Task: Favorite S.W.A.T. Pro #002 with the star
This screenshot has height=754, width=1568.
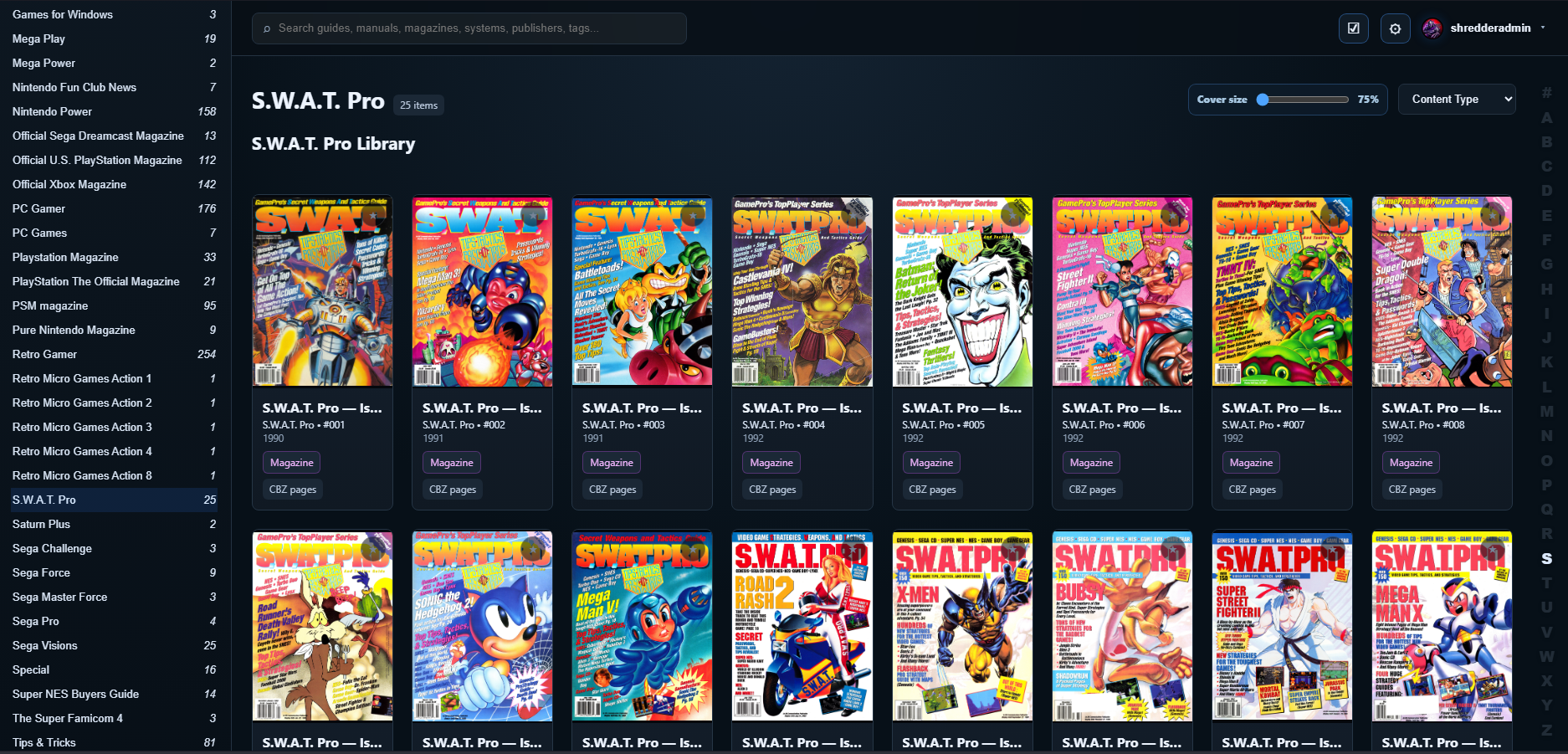Action: tap(532, 216)
